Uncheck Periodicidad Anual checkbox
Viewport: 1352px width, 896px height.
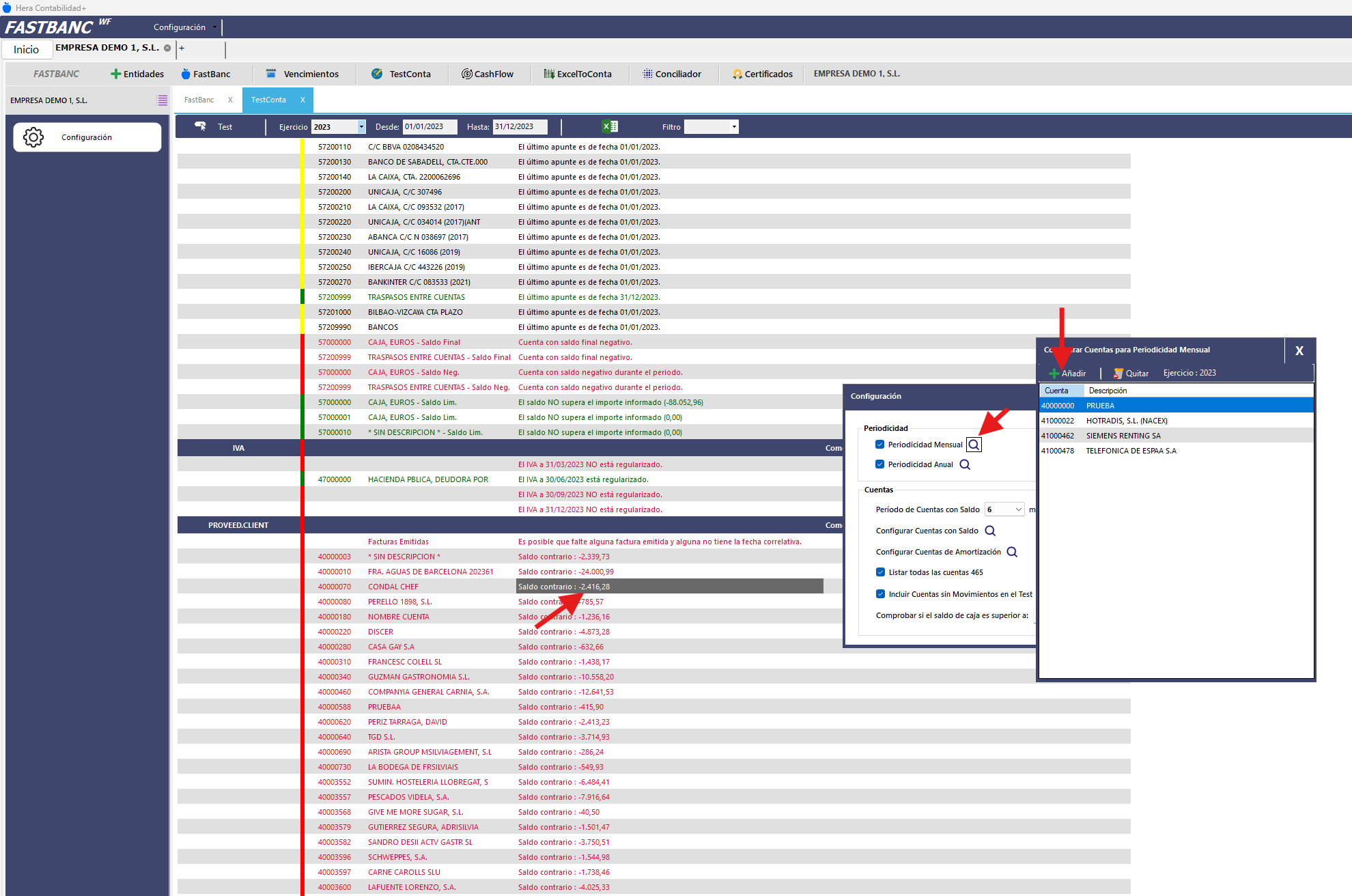[x=879, y=464]
